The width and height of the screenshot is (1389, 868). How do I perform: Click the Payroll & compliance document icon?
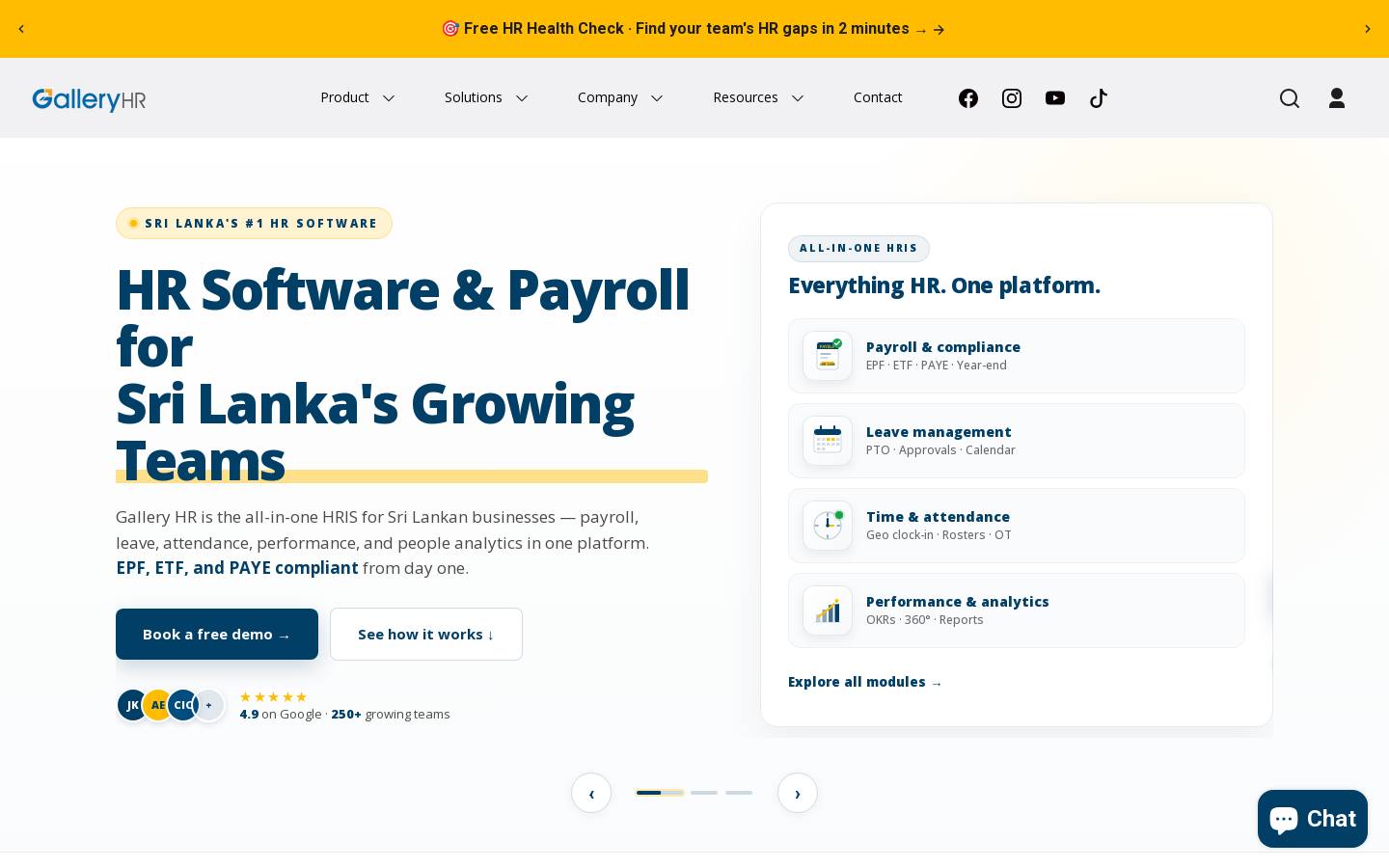coord(828,356)
